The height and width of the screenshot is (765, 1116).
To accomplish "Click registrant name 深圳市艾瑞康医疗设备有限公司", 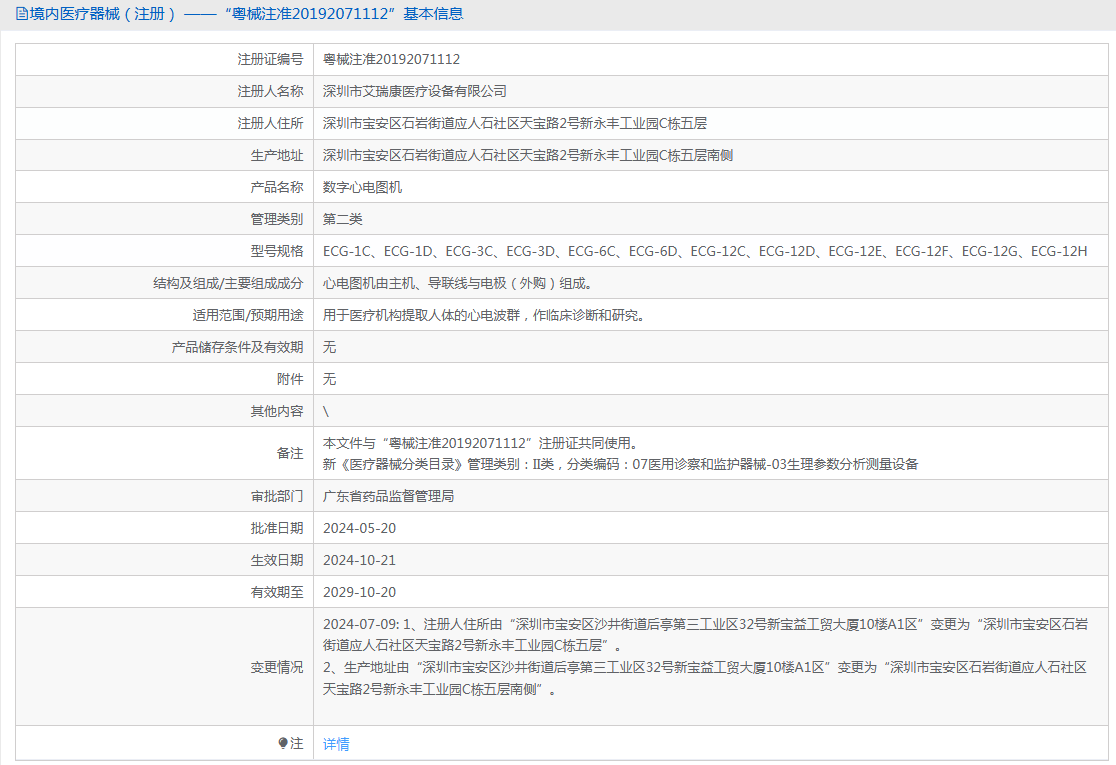I will (x=415, y=92).
